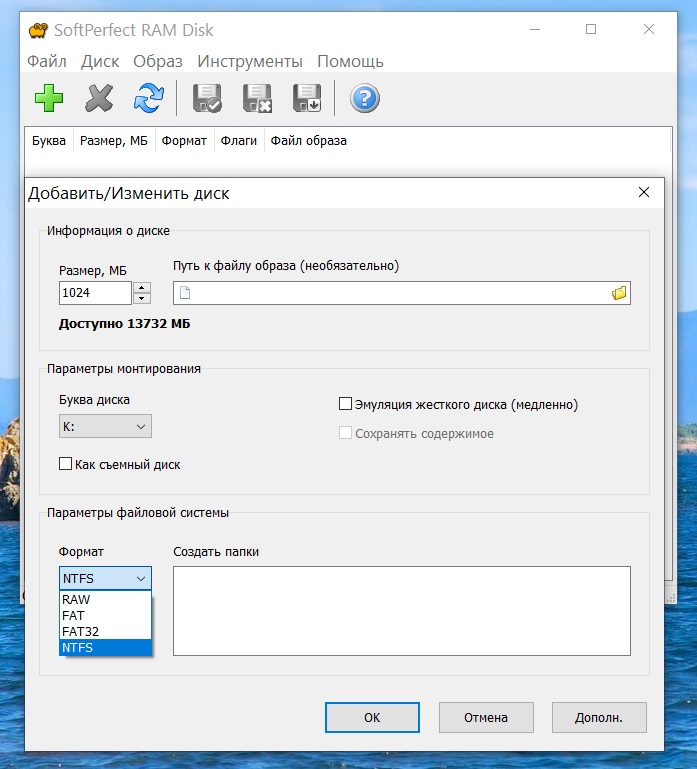The width and height of the screenshot is (697, 769).
Task: Open the Инструменты menu
Action: pos(250,61)
